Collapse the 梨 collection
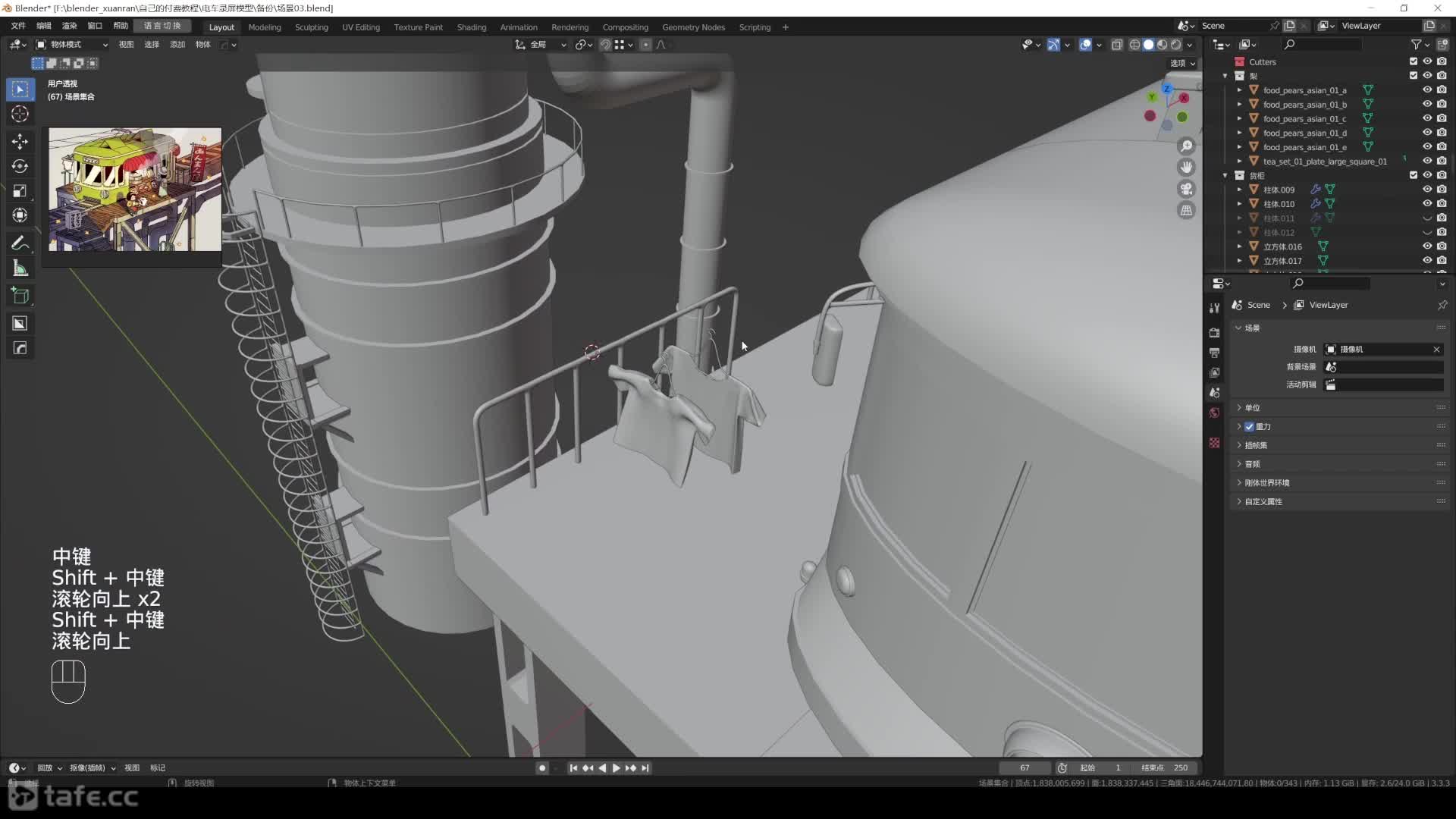 (x=1225, y=76)
